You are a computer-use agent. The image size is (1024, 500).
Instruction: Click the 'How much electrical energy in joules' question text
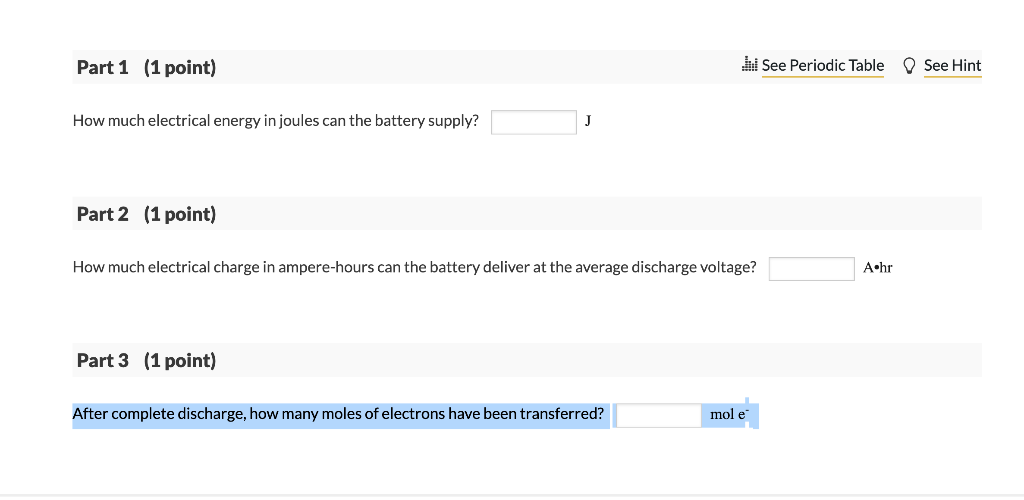[276, 121]
